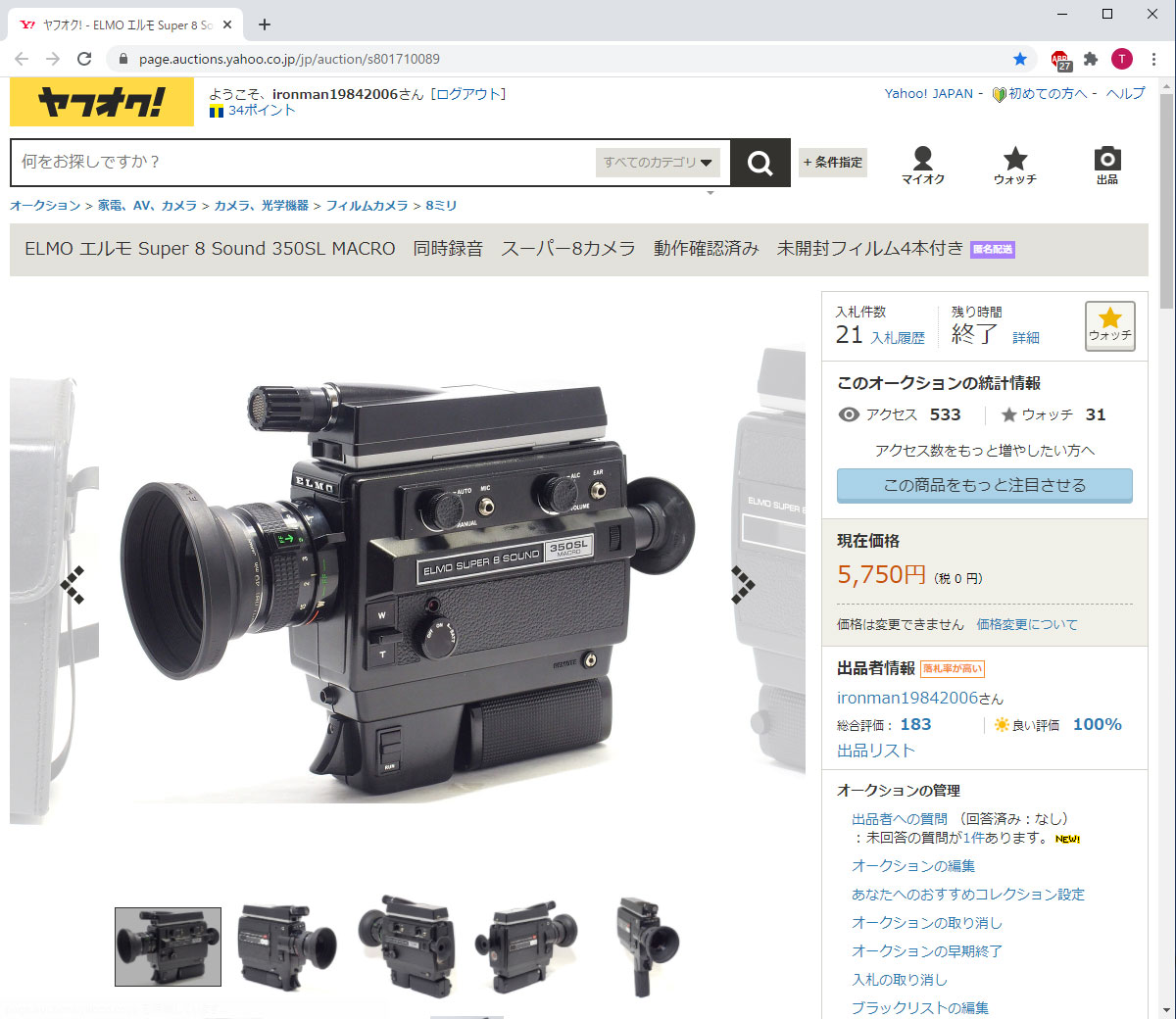Image resolution: width=1176 pixels, height=1019 pixels.
Task: Open a new browser tab
Action: (265, 24)
